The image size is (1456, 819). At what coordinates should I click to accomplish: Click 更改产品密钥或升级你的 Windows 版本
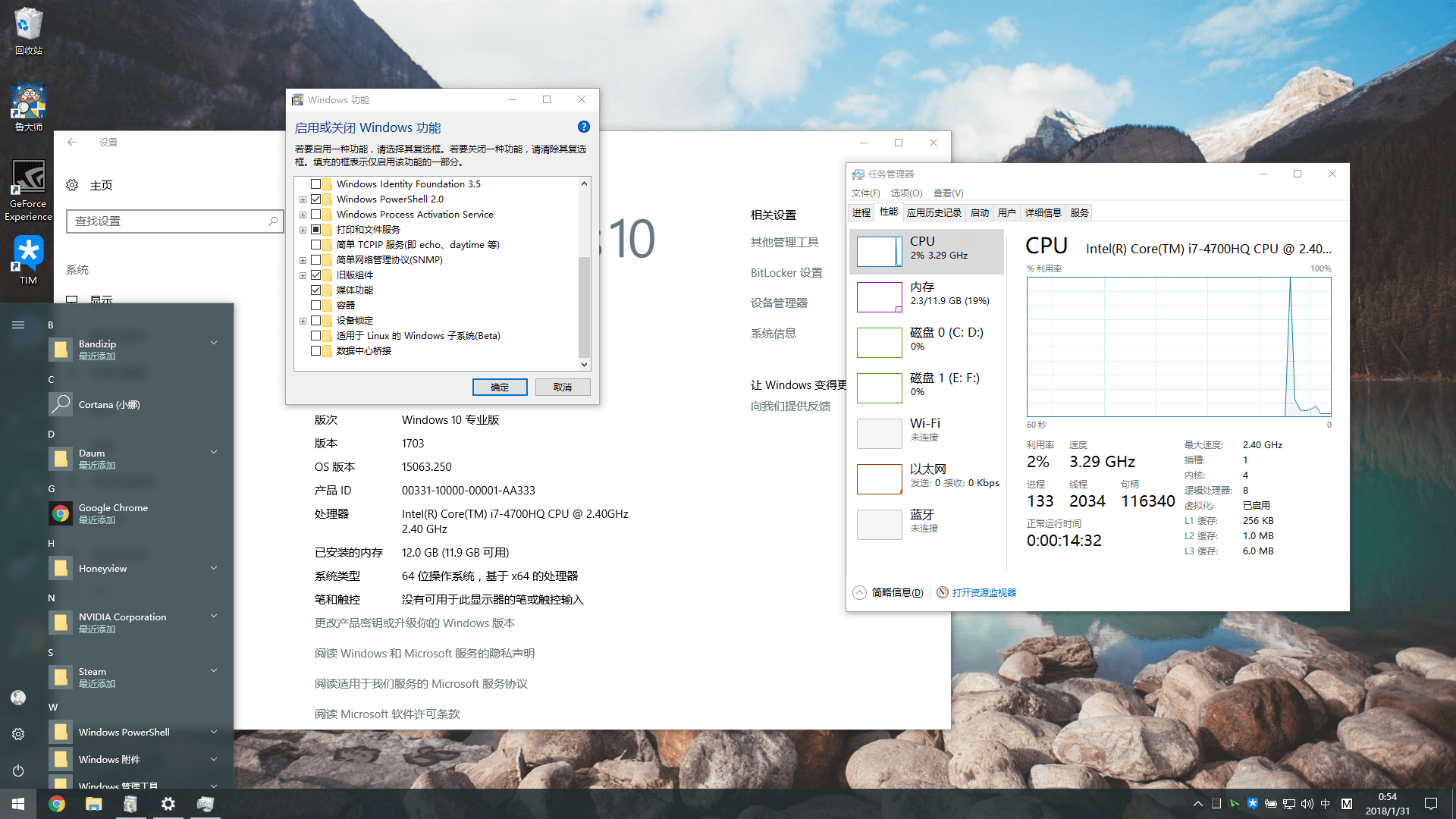pyautogui.click(x=415, y=623)
